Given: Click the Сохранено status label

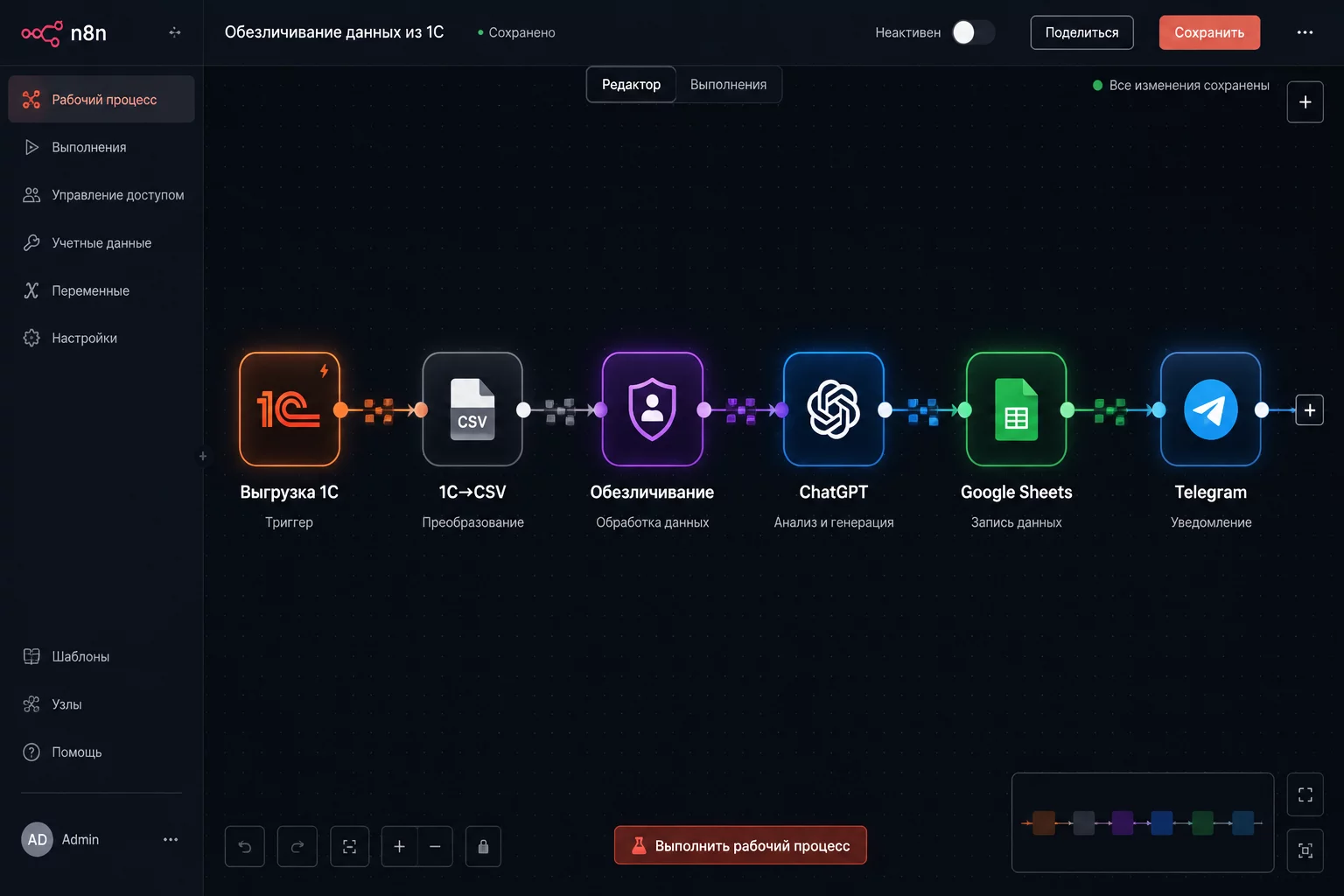Looking at the screenshot, I should 521,32.
